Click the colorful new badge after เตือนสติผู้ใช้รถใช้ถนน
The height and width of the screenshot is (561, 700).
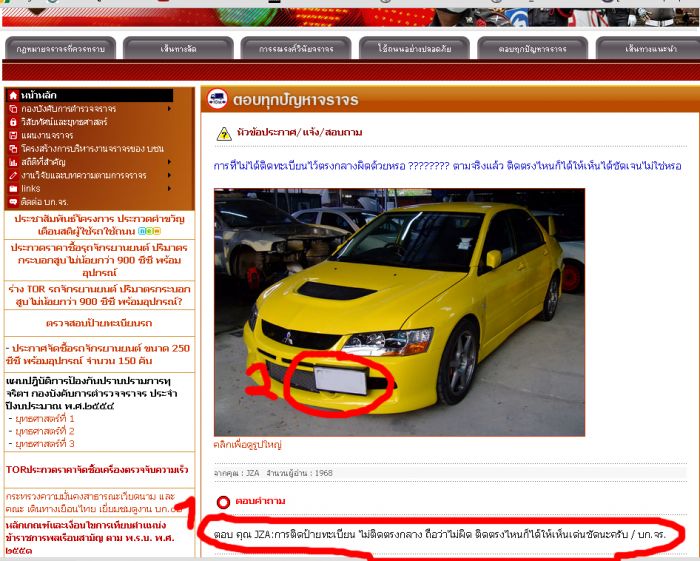149,231
